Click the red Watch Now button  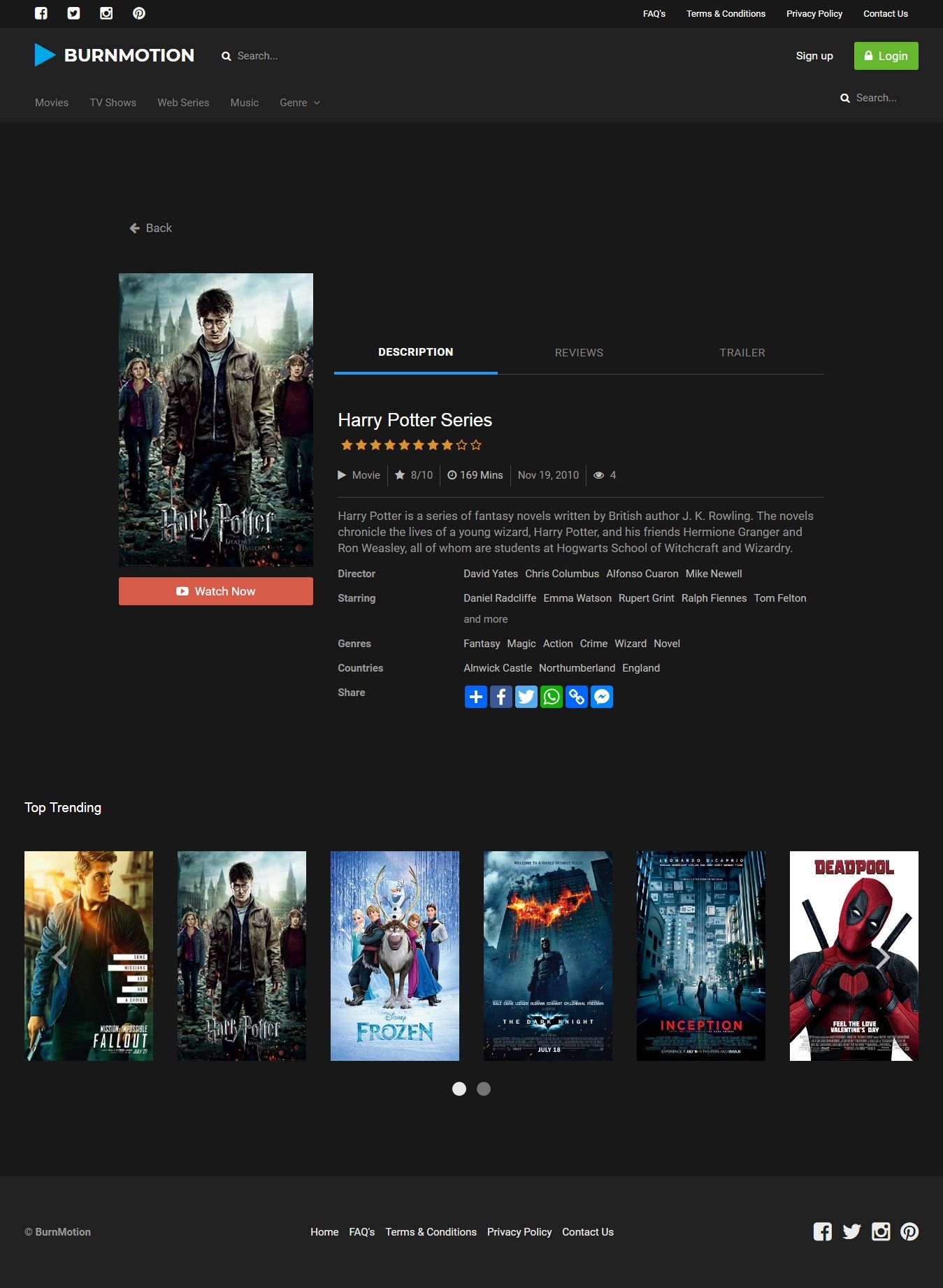[x=216, y=591]
